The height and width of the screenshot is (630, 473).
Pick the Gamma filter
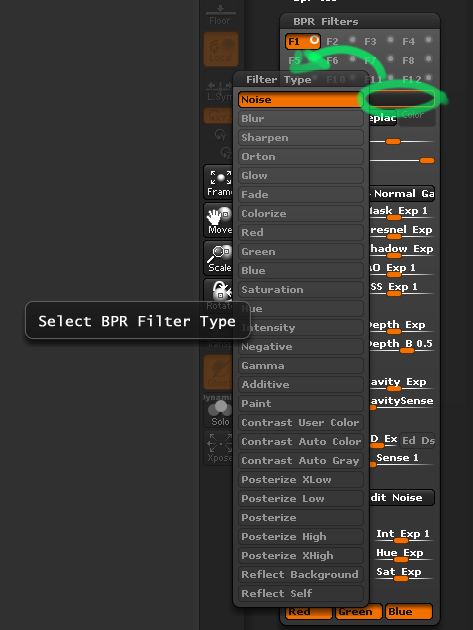tap(301, 366)
